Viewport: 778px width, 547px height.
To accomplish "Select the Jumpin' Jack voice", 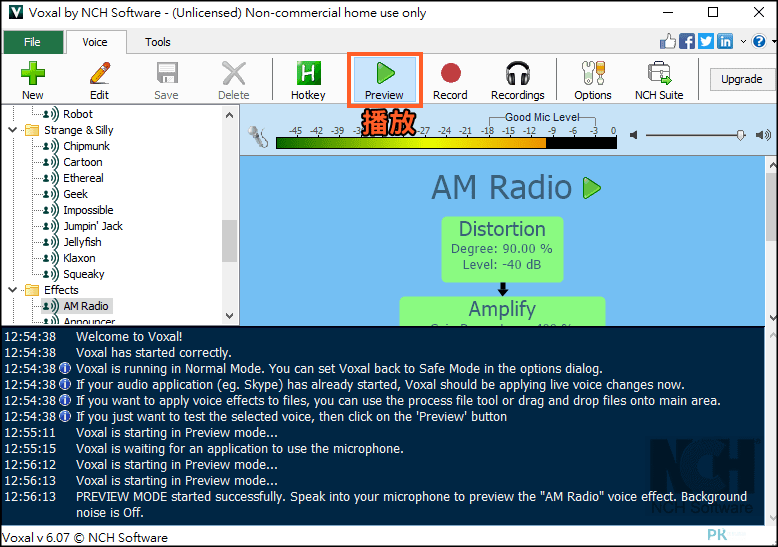I will click(x=93, y=226).
